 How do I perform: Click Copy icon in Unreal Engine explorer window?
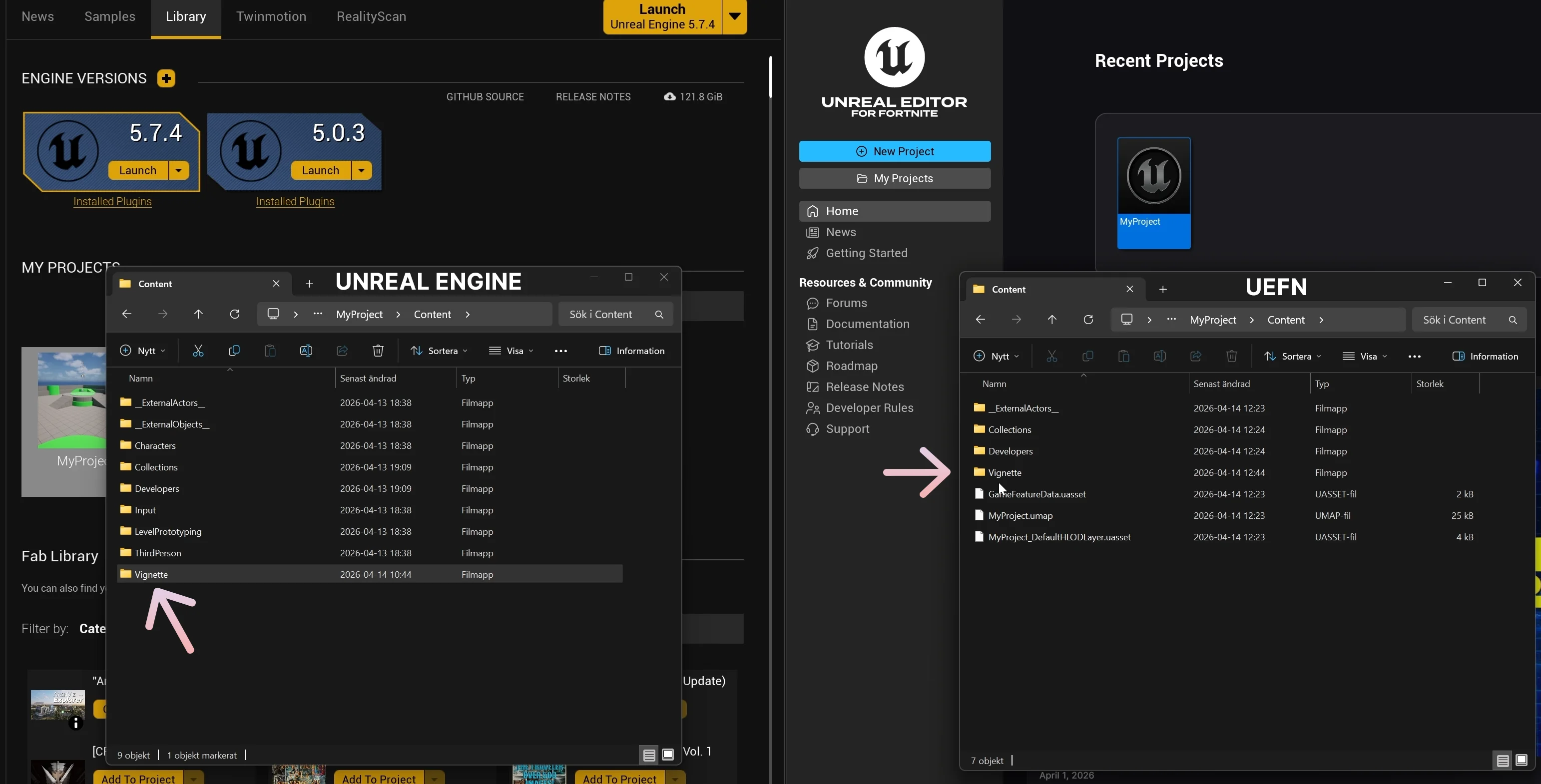pos(234,351)
